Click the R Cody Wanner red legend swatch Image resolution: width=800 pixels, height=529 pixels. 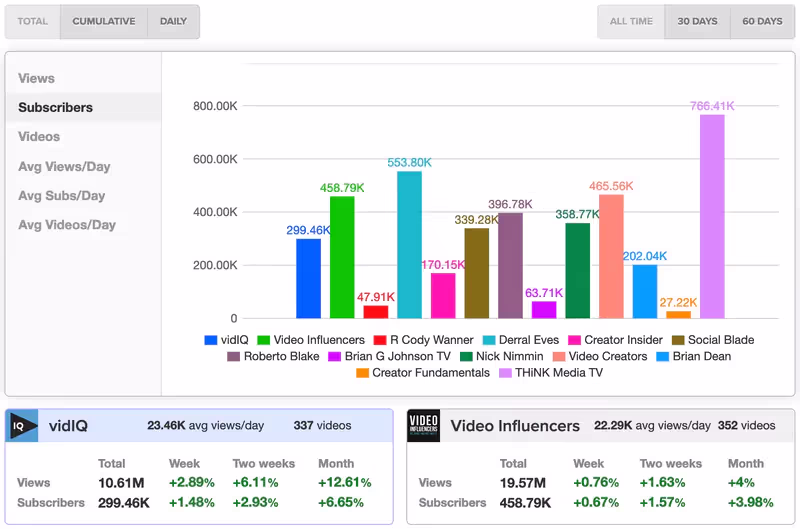pyautogui.click(x=380, y=340)
